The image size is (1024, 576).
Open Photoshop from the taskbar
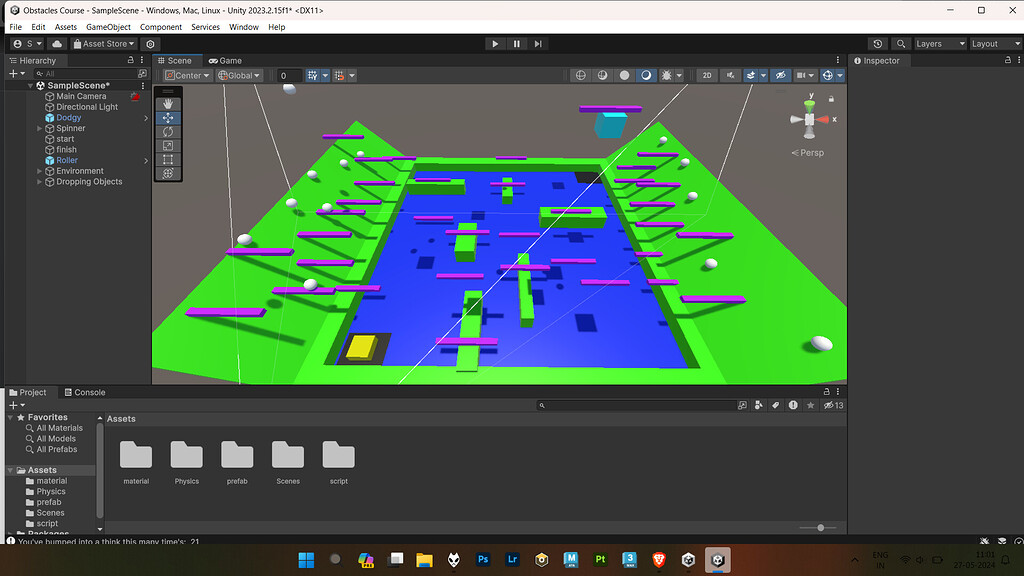[483, 560]
